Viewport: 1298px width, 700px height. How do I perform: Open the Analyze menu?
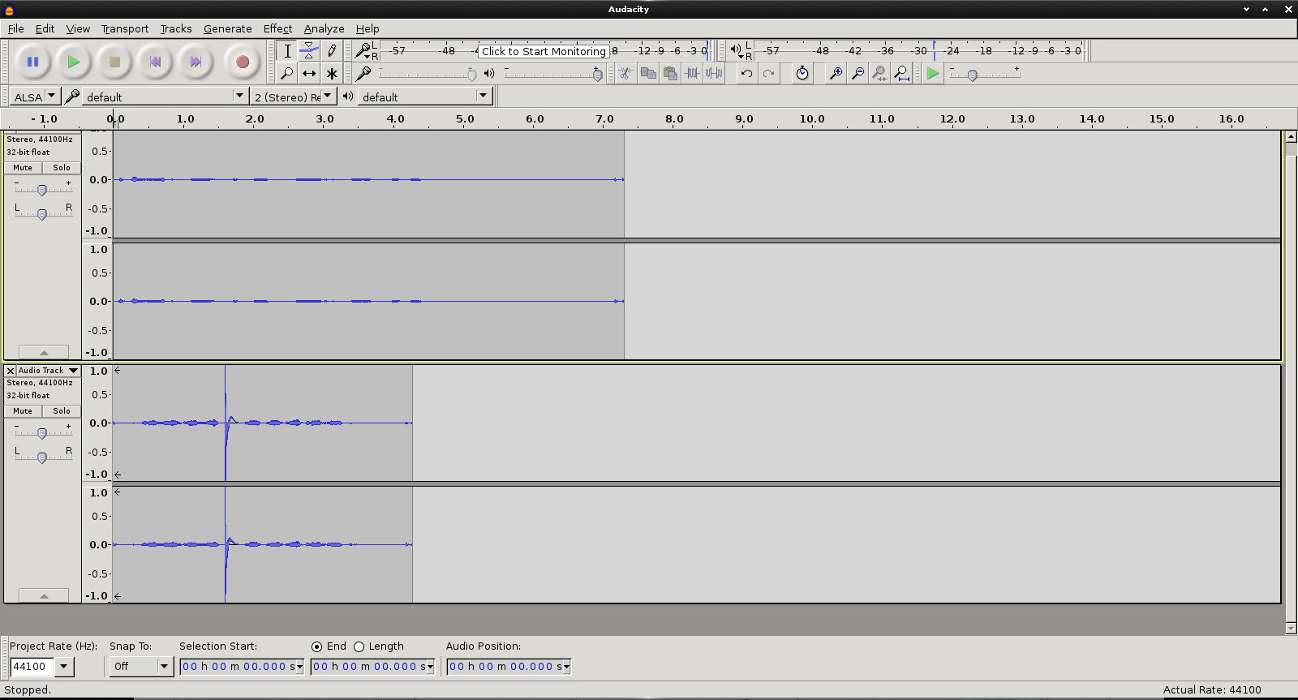(x=324, y=28)
